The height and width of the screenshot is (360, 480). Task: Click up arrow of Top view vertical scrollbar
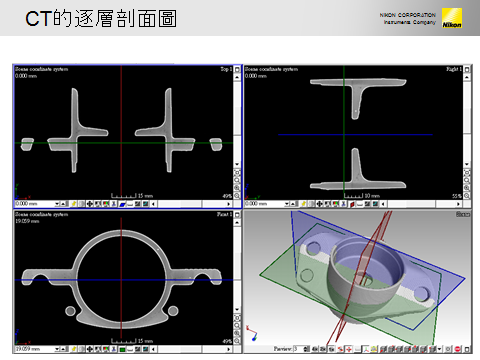237,77
